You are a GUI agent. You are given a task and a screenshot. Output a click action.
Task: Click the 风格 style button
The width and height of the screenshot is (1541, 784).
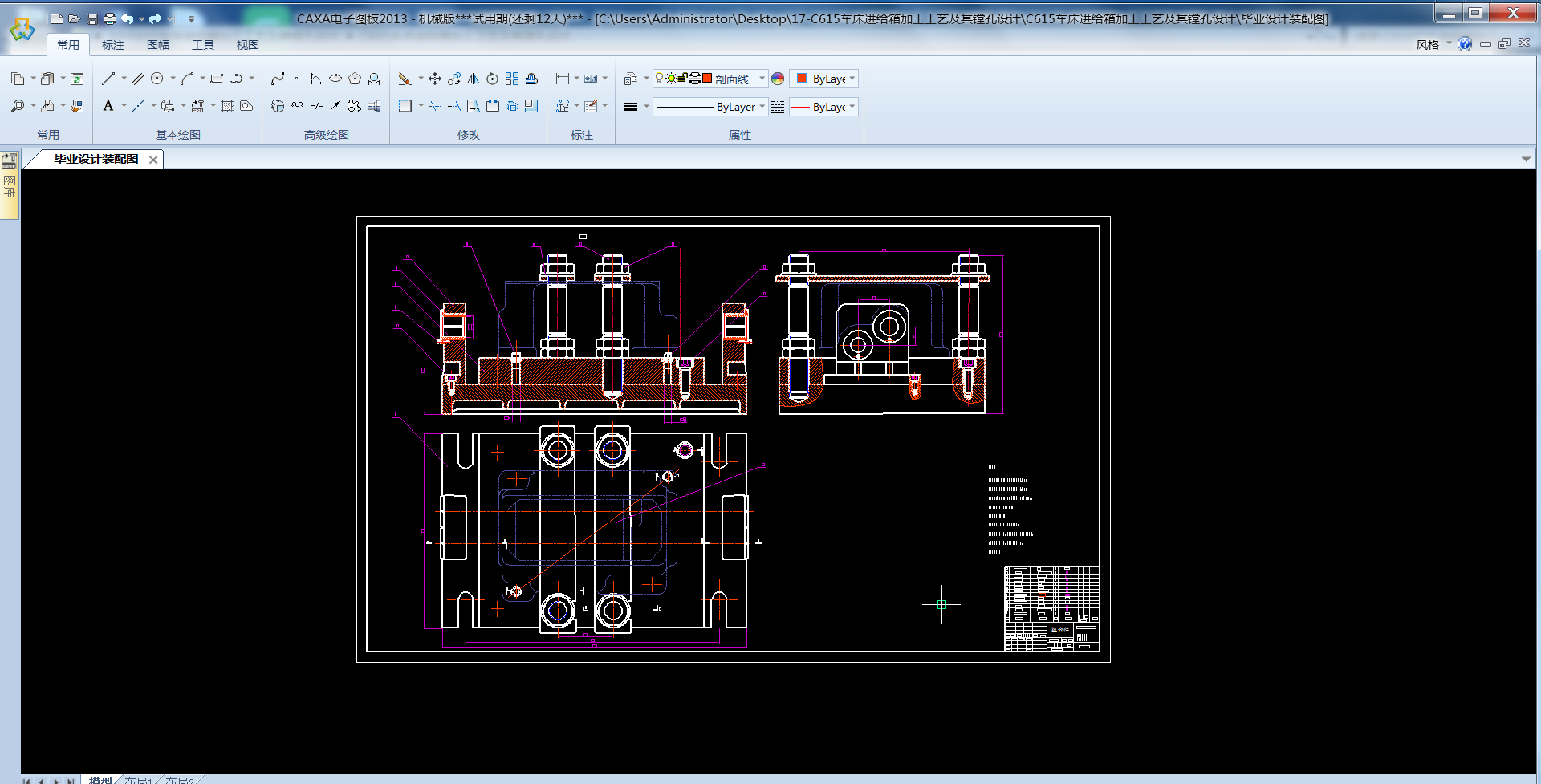pos(1427,45)
